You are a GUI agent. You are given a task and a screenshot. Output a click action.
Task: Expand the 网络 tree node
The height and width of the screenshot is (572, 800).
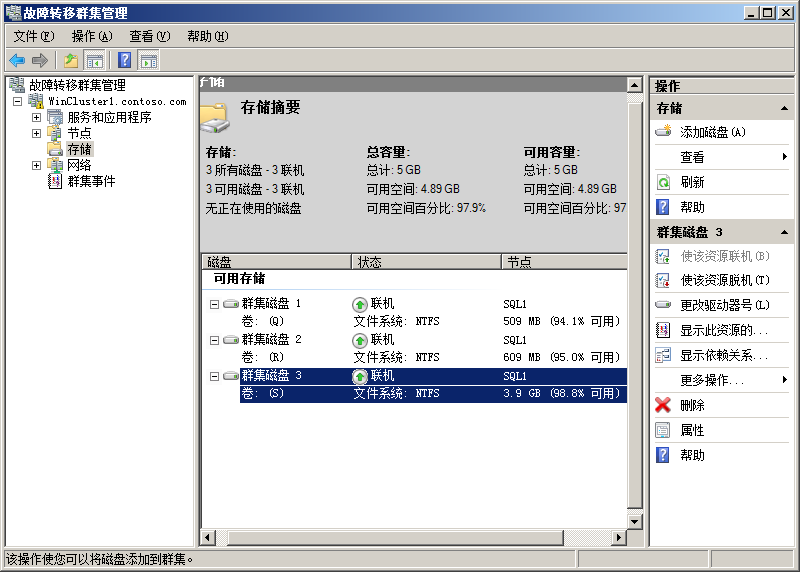point(36,165)
